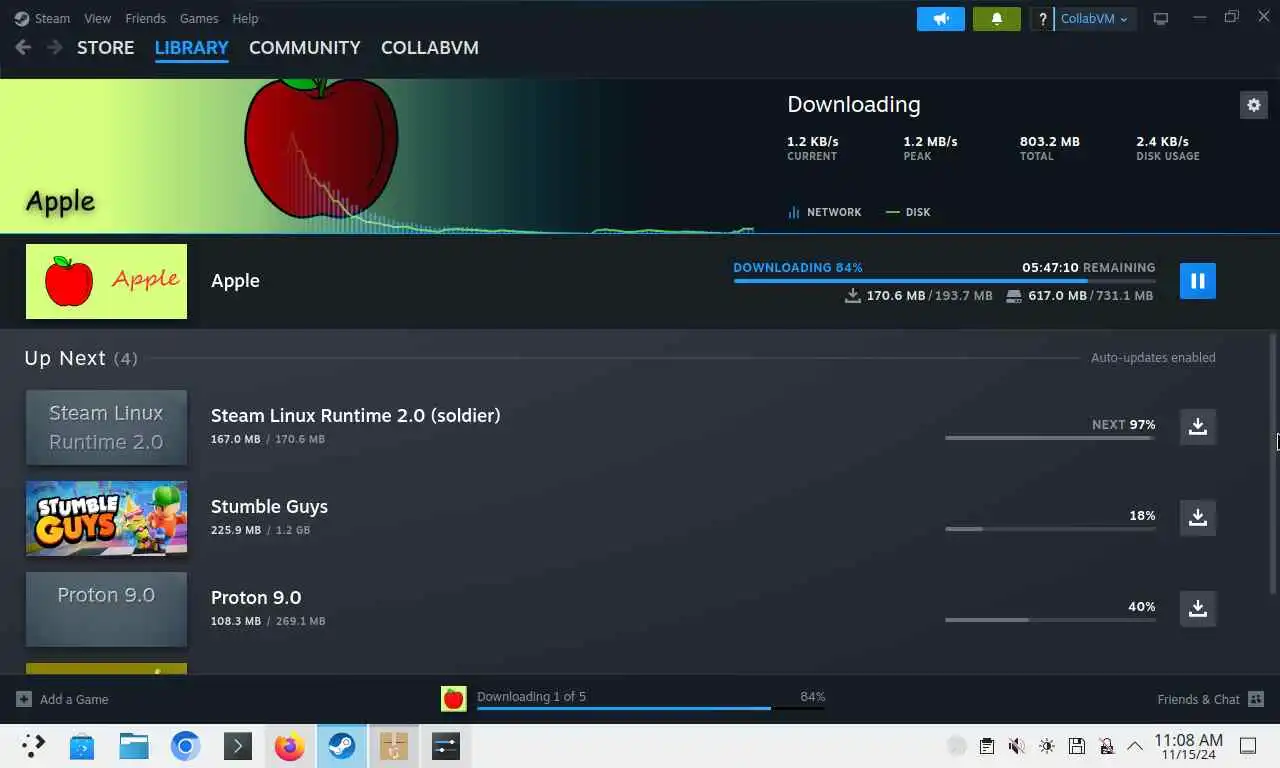Click the Proton 9.0 thumbnail
Image resolution: width=1280 pixels, height=768 pixels.
pos(106,609)
